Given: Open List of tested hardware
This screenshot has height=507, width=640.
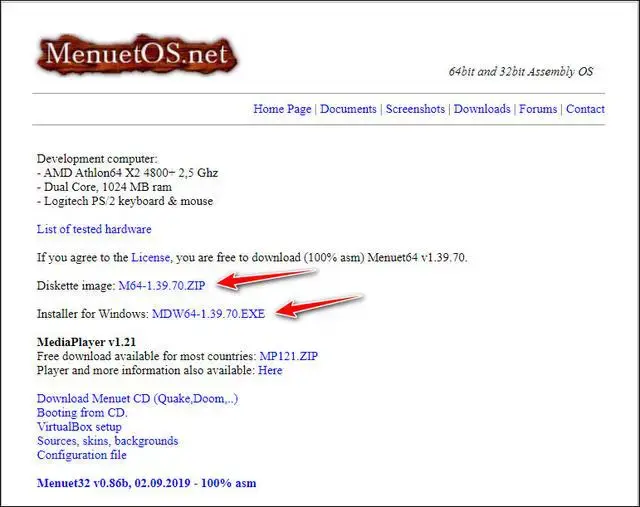Looking at the screenshot, I should point(94,229).
